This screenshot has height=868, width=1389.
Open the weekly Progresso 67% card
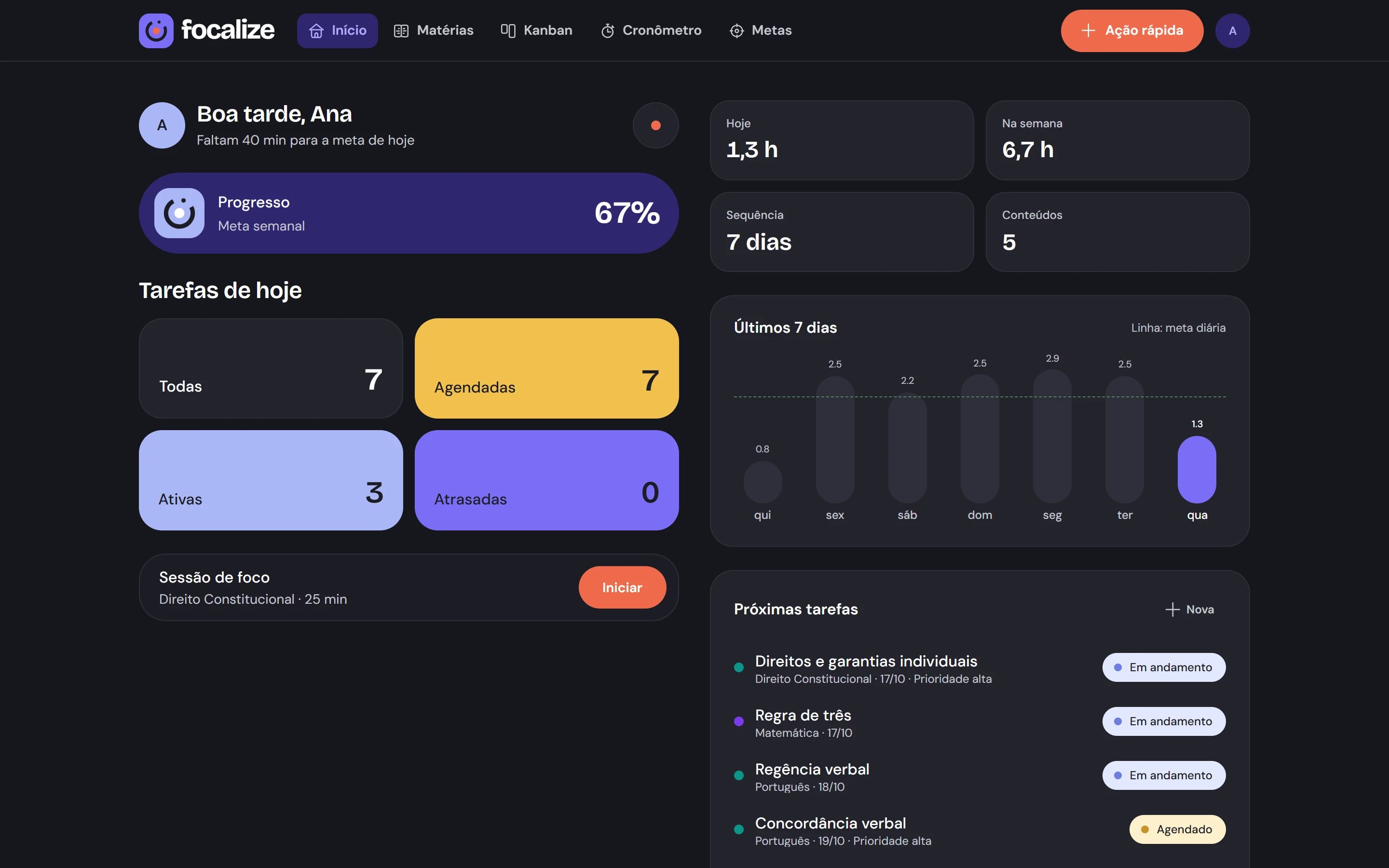click(x=409, y=213)
